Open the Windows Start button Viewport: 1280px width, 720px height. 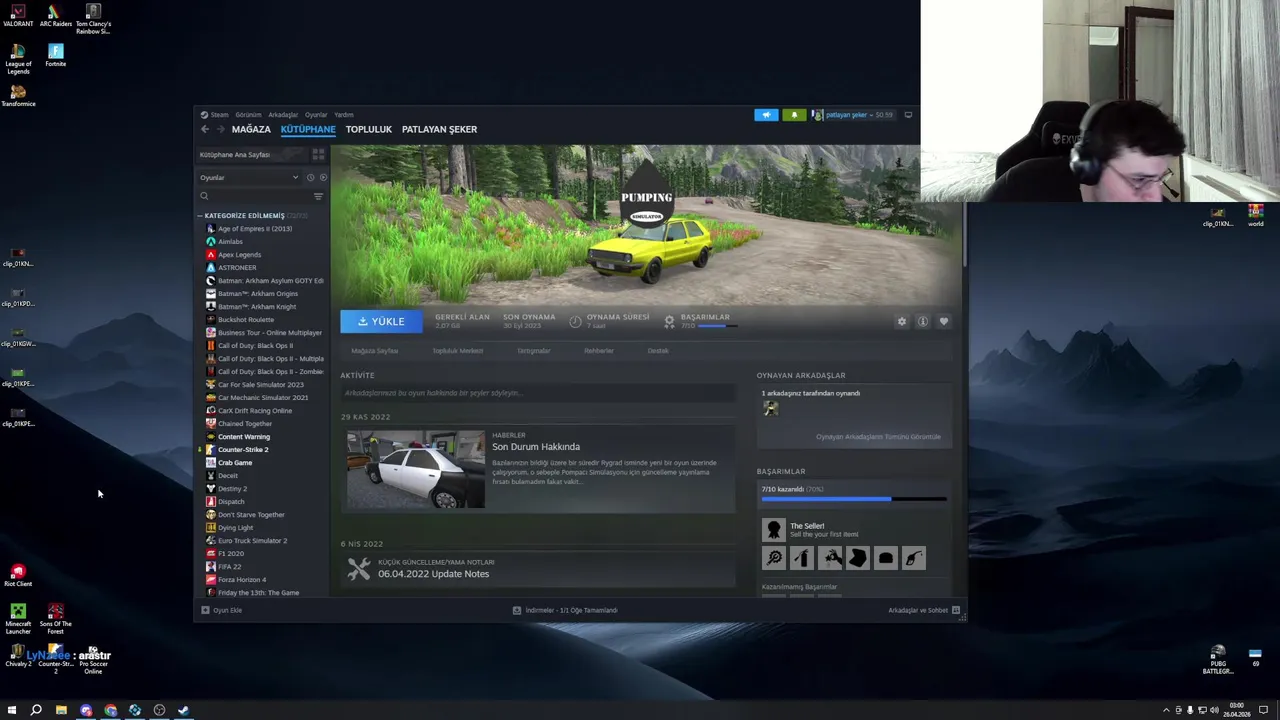12,710
